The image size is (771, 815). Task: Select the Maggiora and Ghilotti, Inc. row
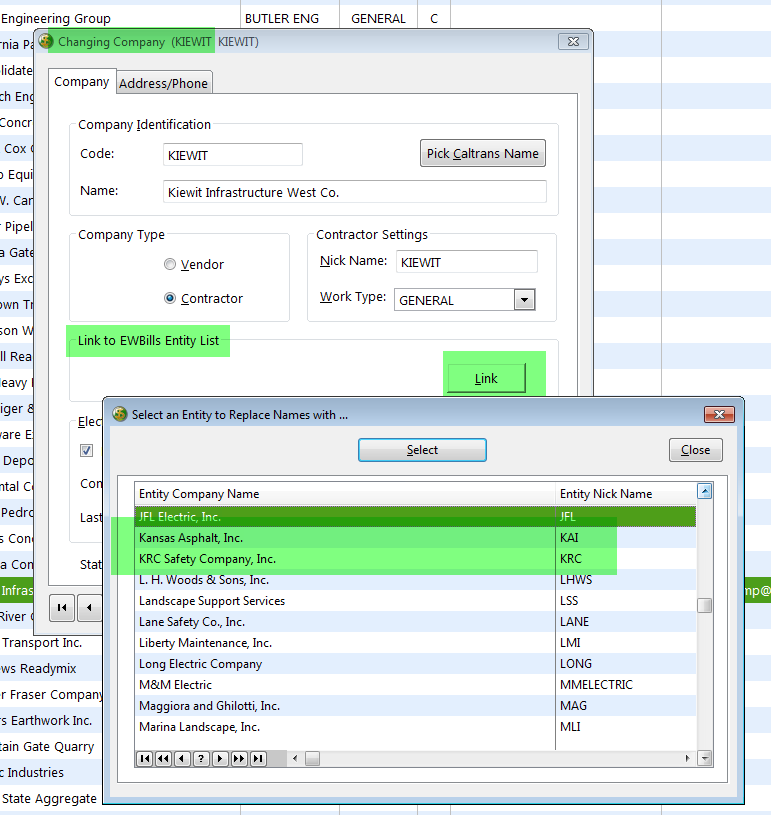415,706
